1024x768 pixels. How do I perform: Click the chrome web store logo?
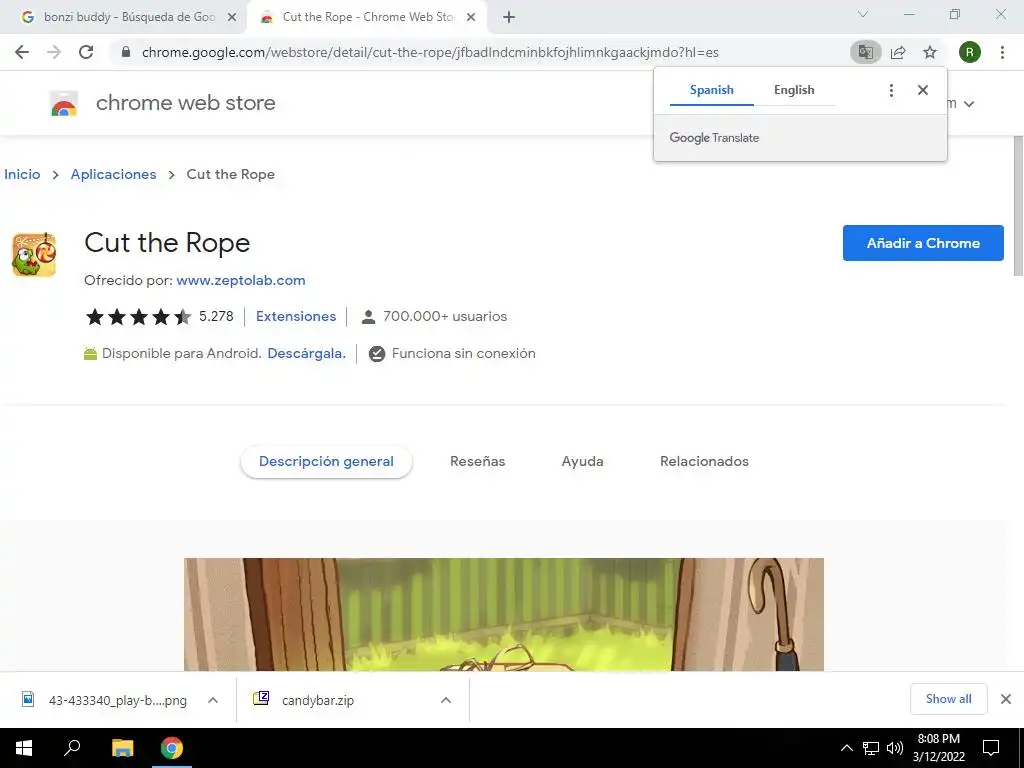click(64, 103)
